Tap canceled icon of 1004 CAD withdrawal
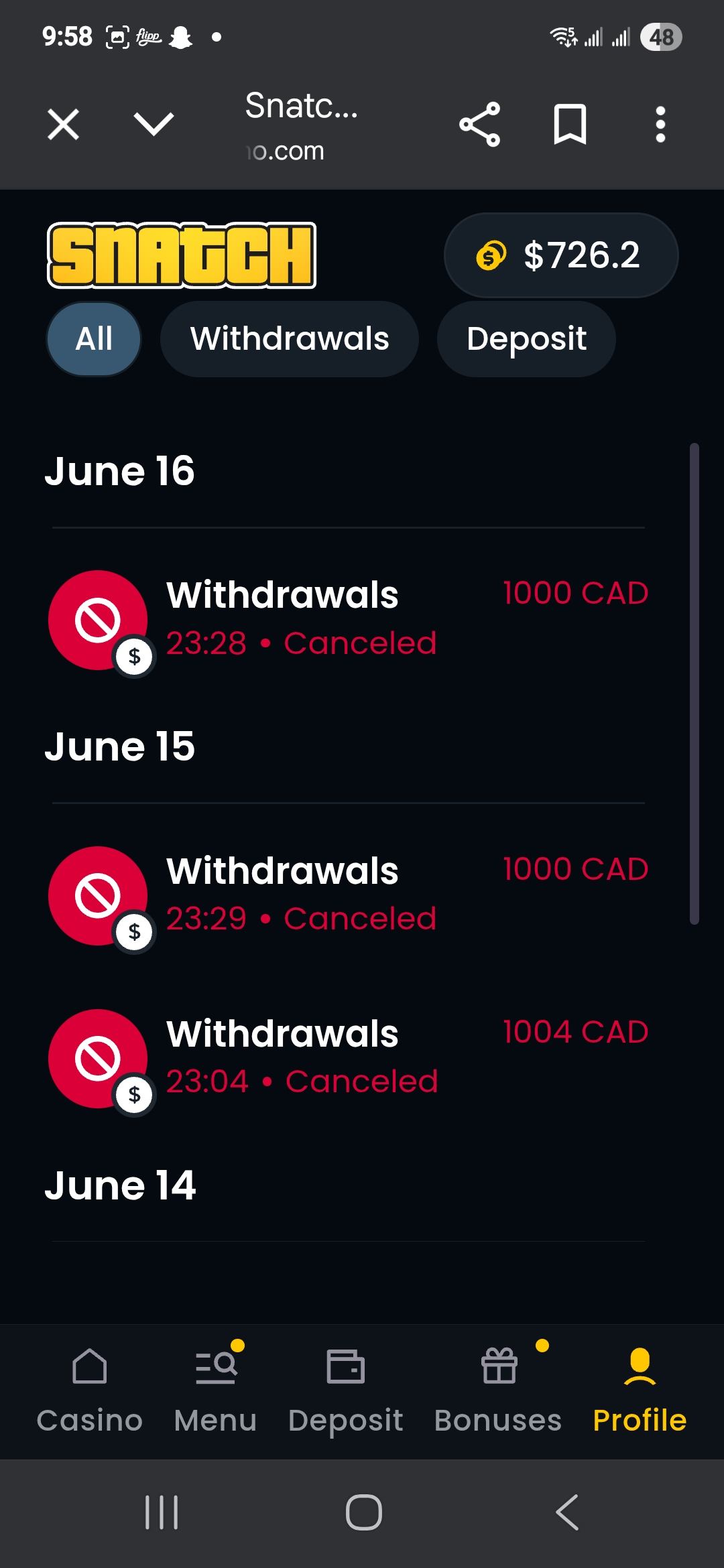Screen dimensions: 724x1568 pos(98,1059)
